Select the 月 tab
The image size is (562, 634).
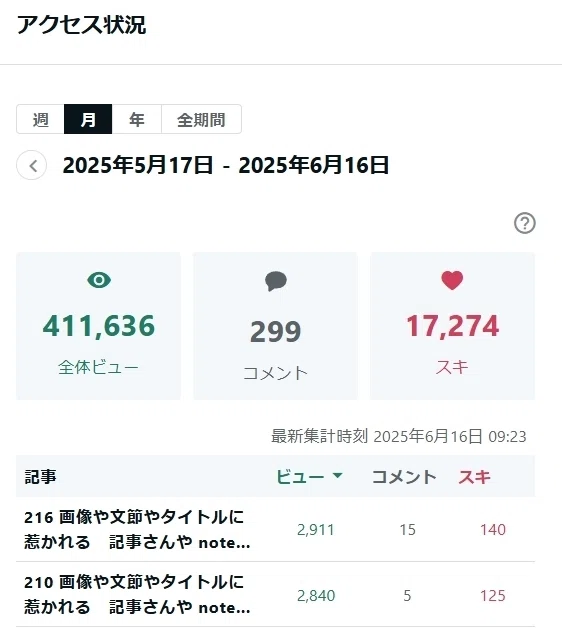pos(88,119)
